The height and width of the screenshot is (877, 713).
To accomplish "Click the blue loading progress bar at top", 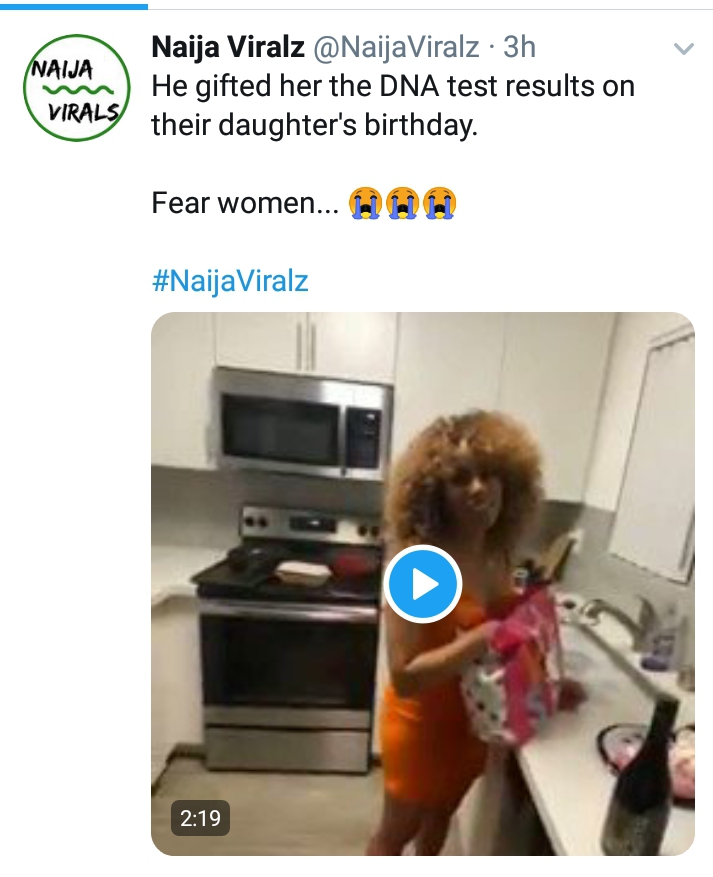I will pyautogui.click(x=74, y=6).
